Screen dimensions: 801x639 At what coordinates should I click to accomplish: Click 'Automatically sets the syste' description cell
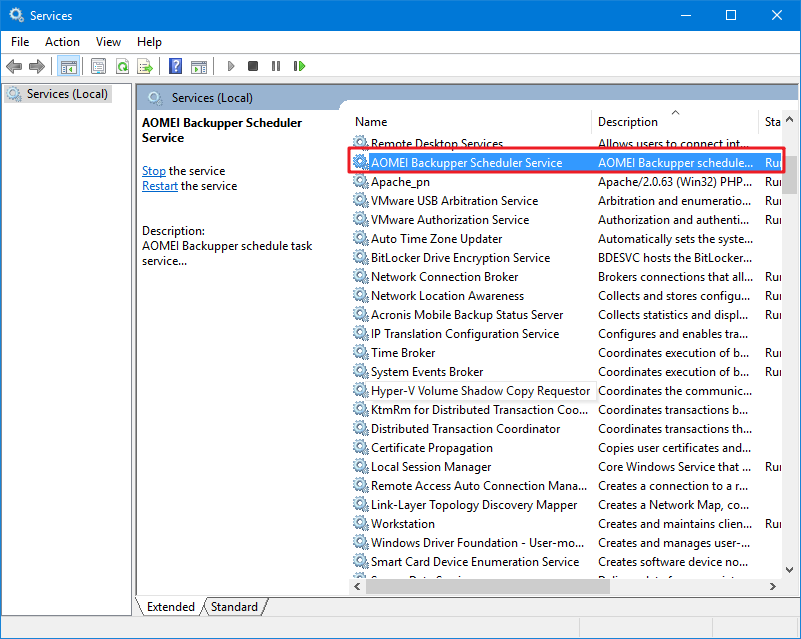tap(675, 239)
